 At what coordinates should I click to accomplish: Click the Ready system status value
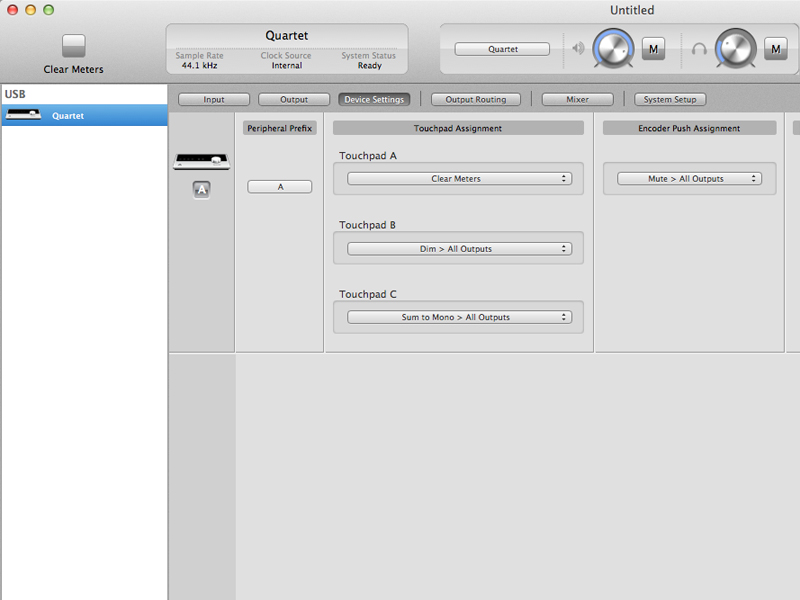[369, 65]
